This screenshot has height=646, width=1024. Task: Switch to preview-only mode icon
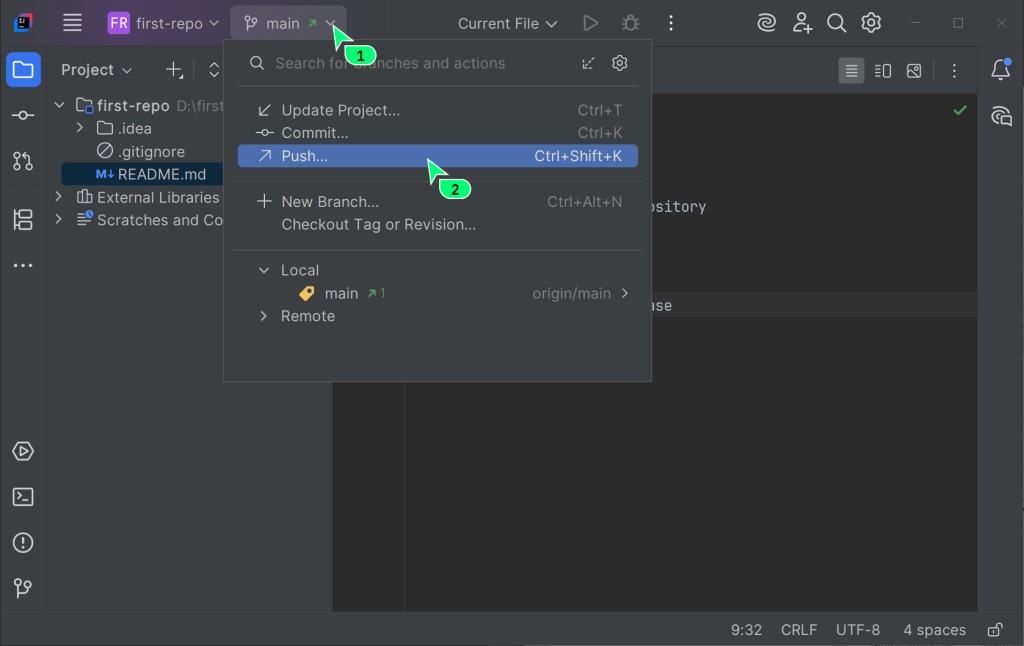tap(914, 71)
